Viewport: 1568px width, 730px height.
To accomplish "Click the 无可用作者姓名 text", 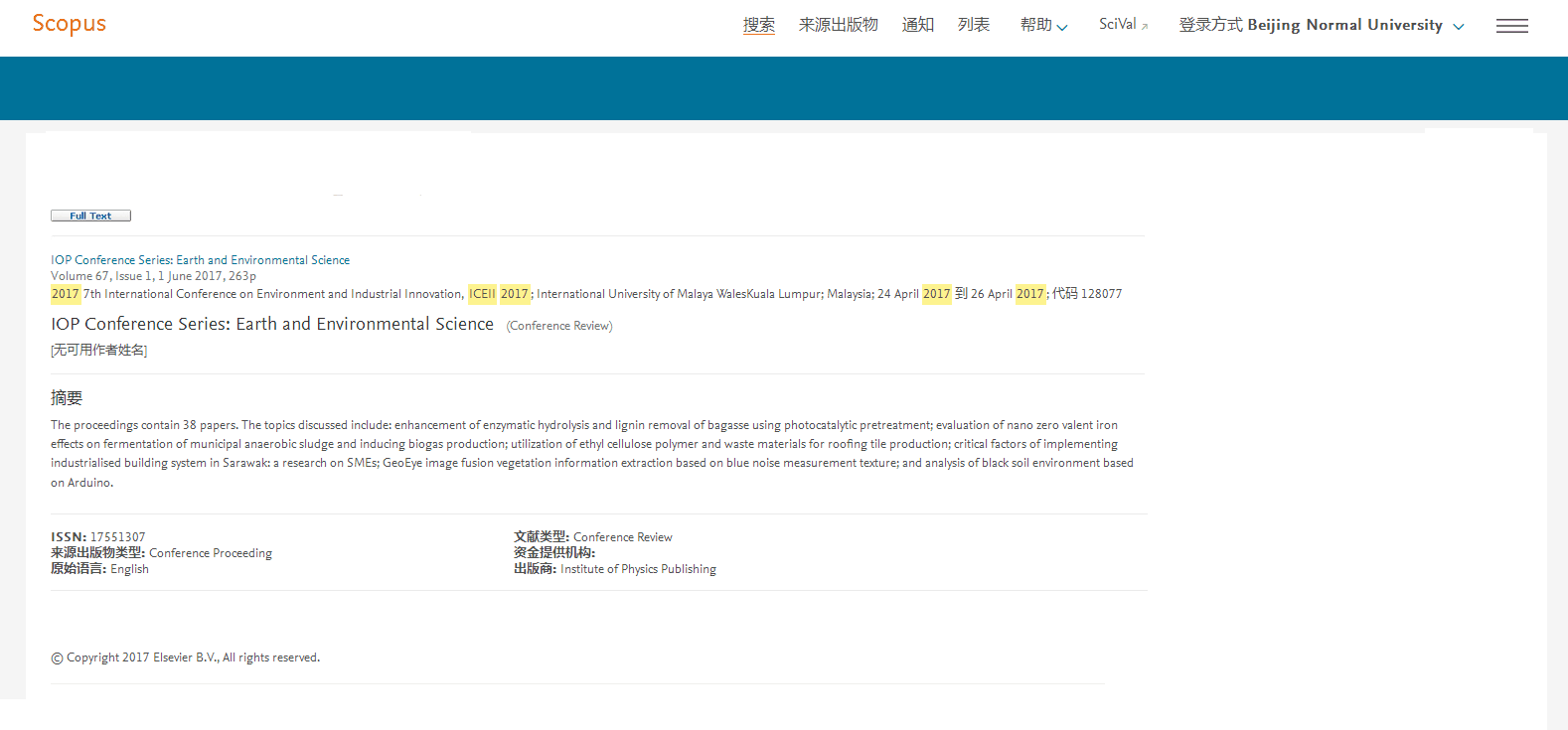I will point(98,350).
